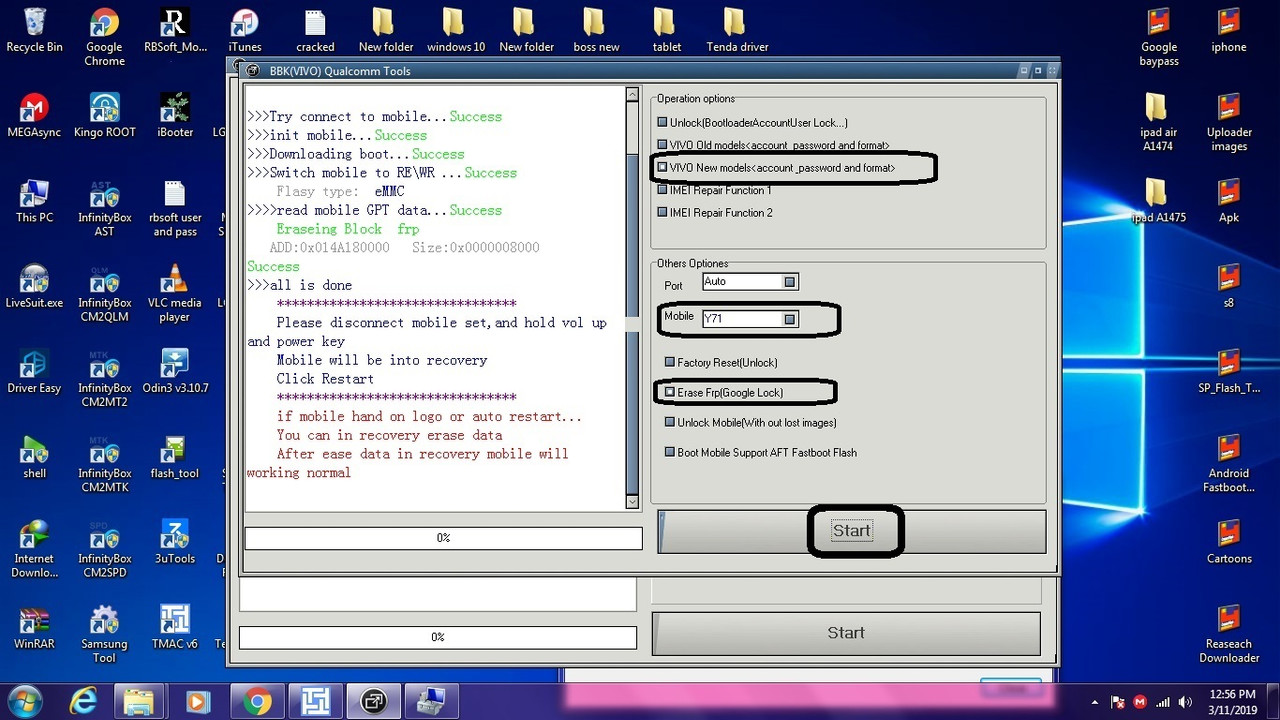Open the 'boss new' folder
This screenshot has height=720, width=1280.
pos(596,29)
